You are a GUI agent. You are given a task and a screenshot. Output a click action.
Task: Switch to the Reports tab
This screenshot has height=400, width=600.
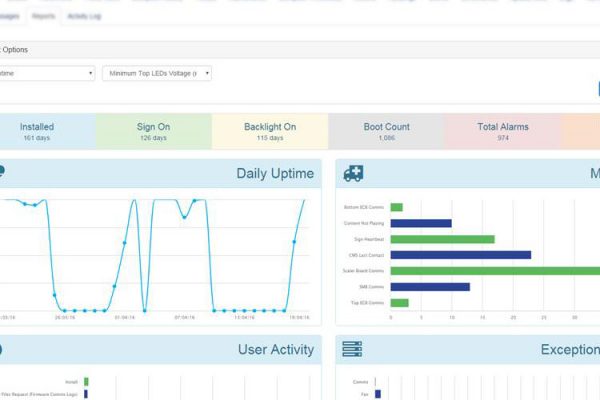[x=43, y=17]
